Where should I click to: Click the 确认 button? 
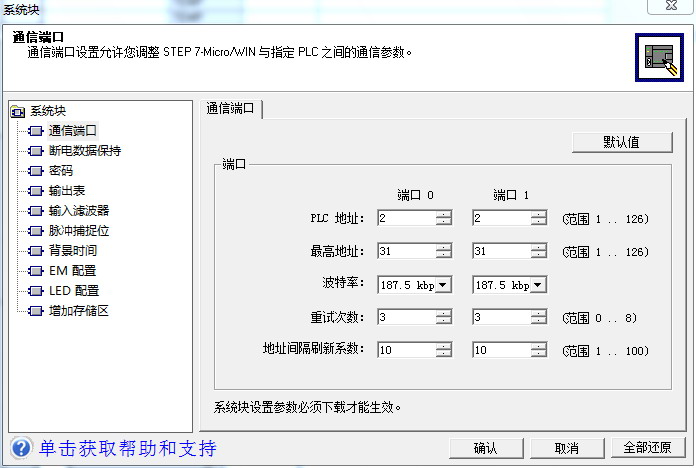pyautogui.click(x=485, y=448)
